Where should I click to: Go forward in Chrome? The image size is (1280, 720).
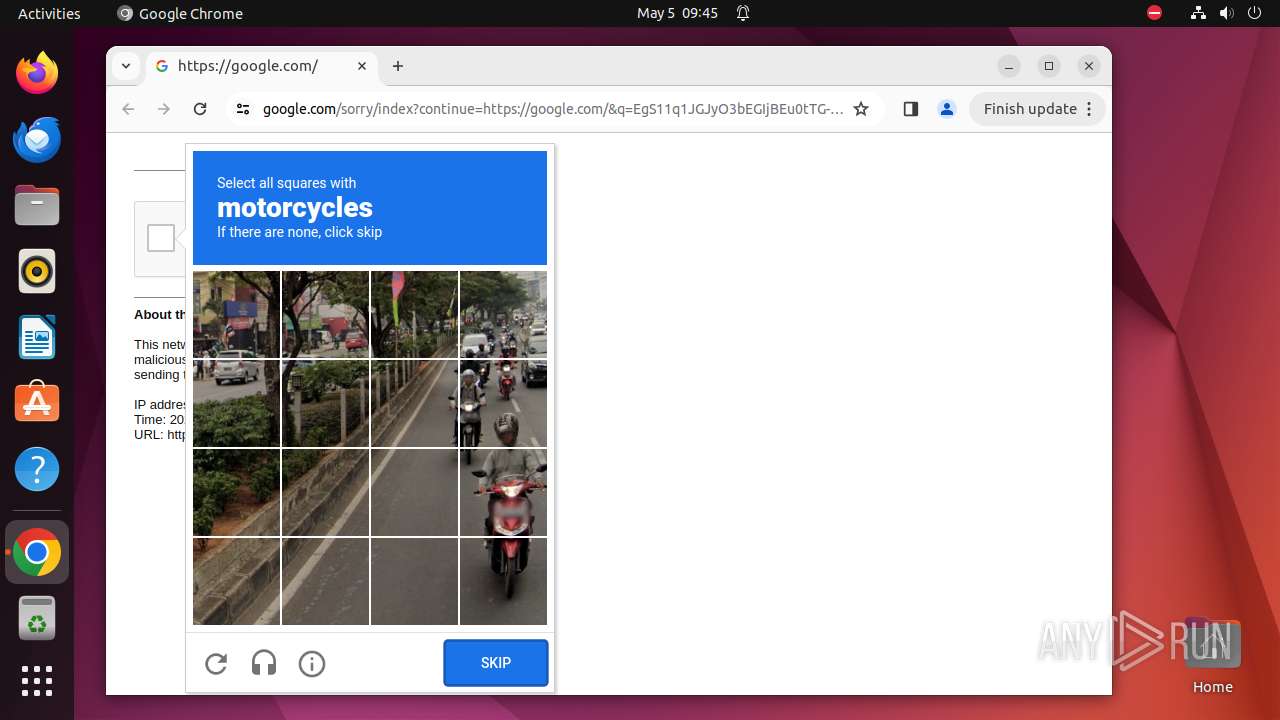point(164,109)
